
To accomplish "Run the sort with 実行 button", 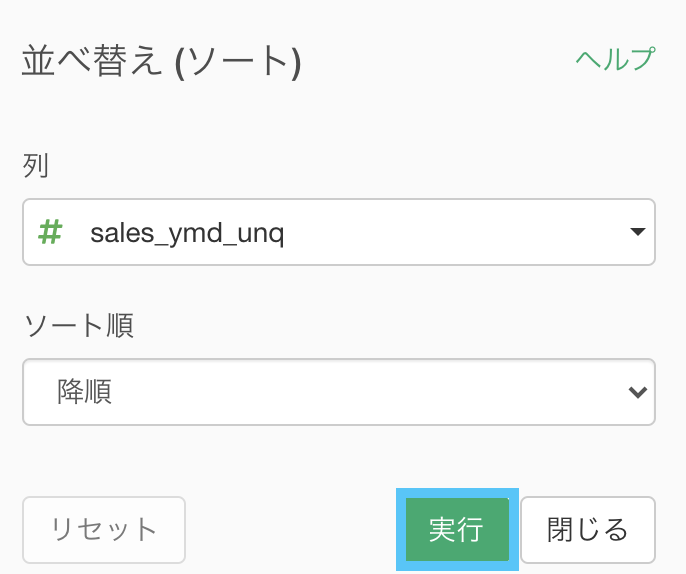I will 457,529.
